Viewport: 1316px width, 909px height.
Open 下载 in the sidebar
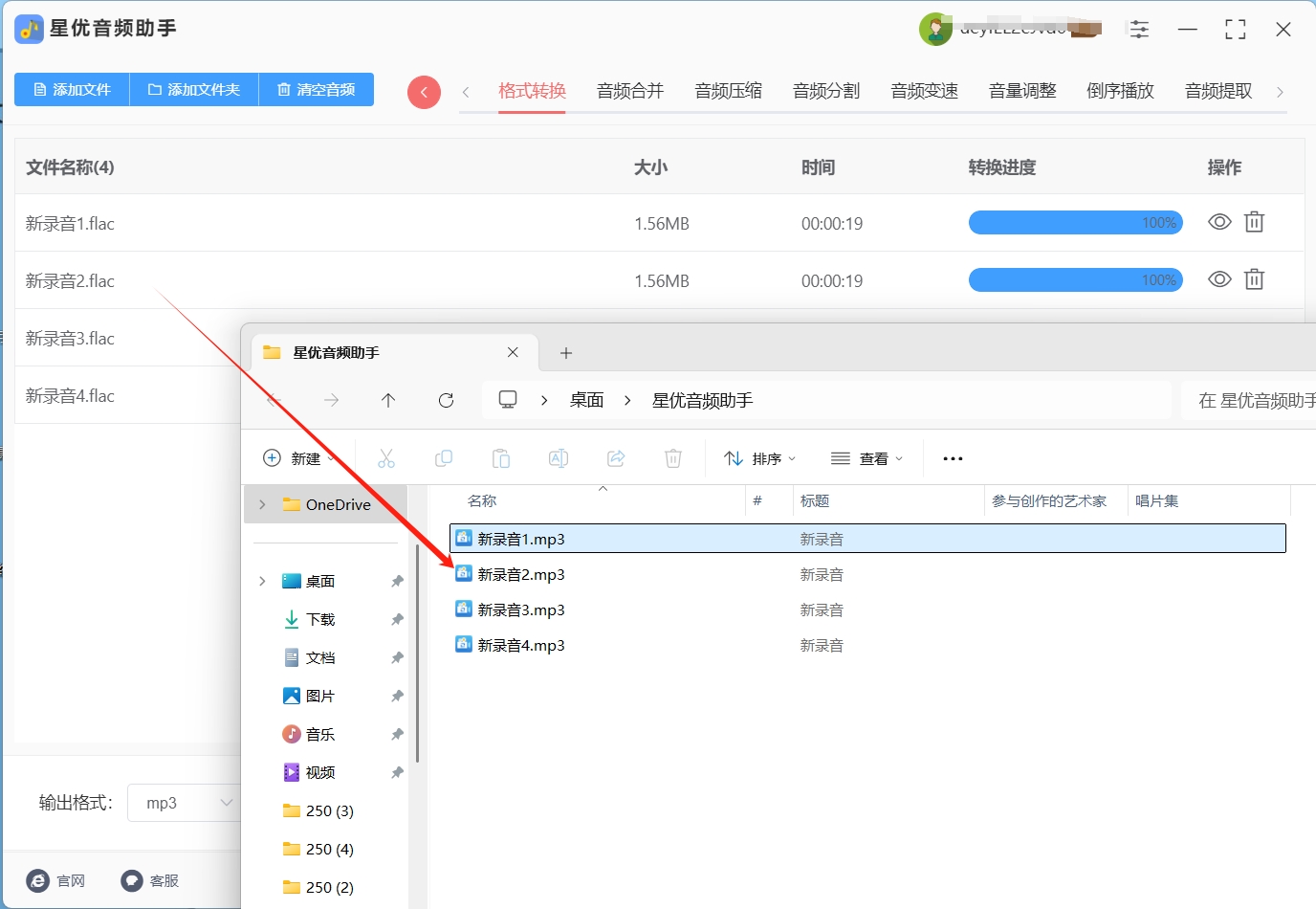coord(320,619)
